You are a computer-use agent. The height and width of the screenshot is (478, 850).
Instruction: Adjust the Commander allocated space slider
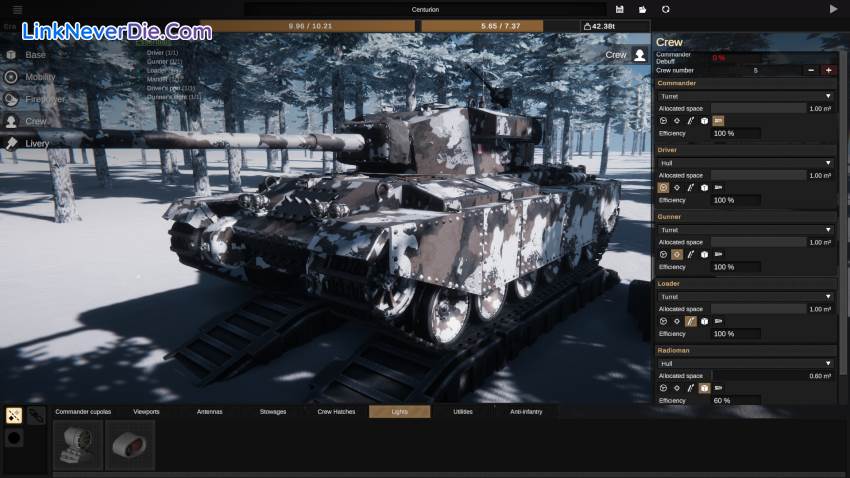(x=758, y=108)
